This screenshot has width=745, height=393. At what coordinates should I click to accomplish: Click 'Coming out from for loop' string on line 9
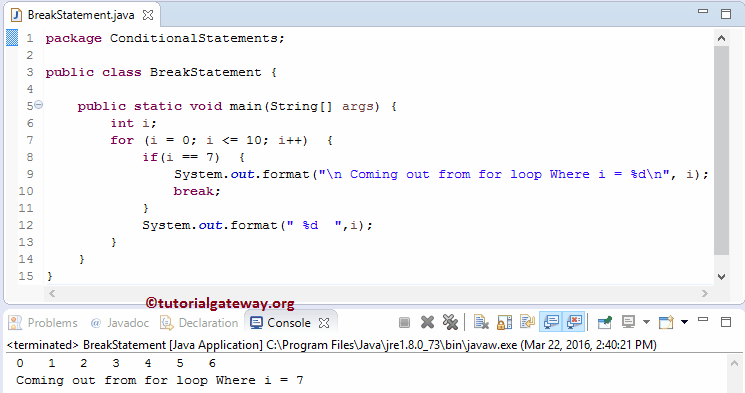[x=446, y=174]
